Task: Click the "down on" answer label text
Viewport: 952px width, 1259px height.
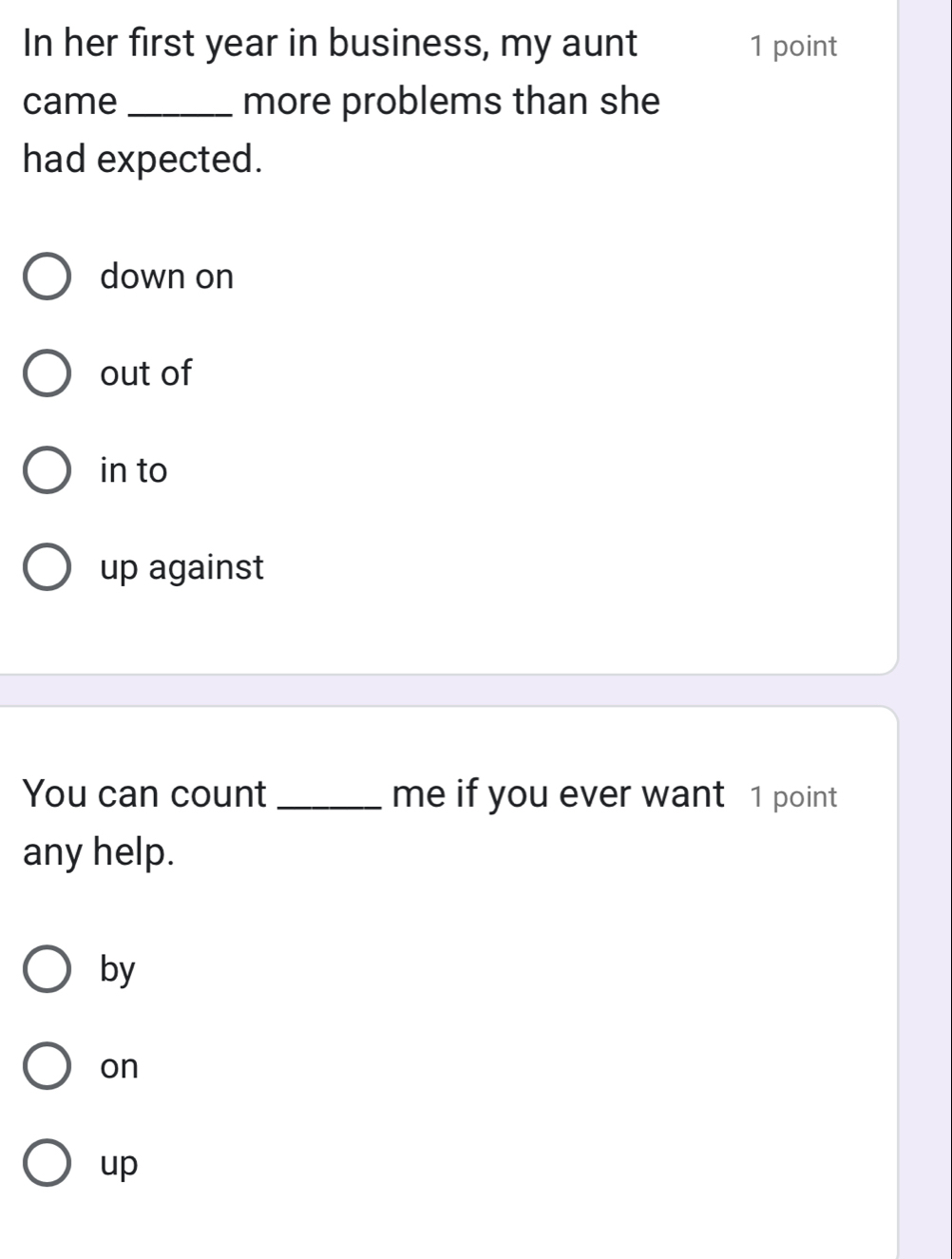Action: tap(166, 277)
